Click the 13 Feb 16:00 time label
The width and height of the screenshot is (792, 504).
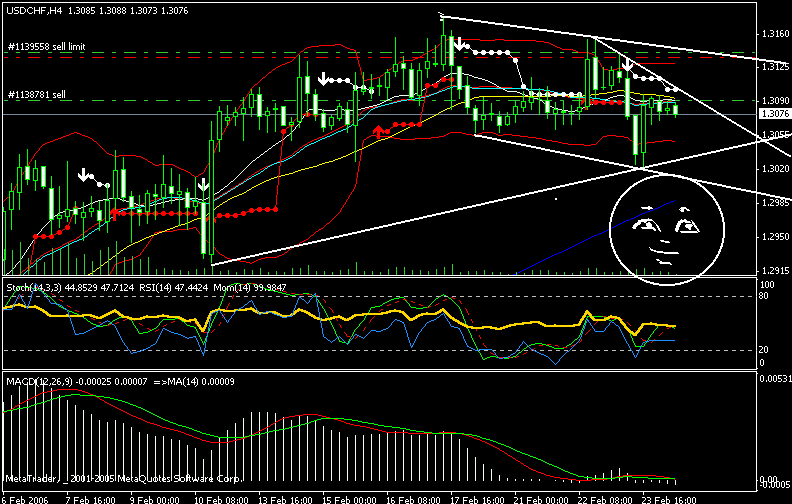286,500
